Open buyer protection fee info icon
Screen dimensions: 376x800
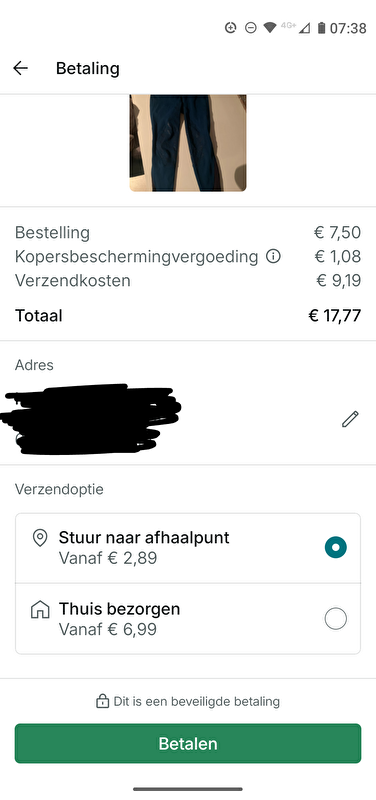tap(273, 257)
